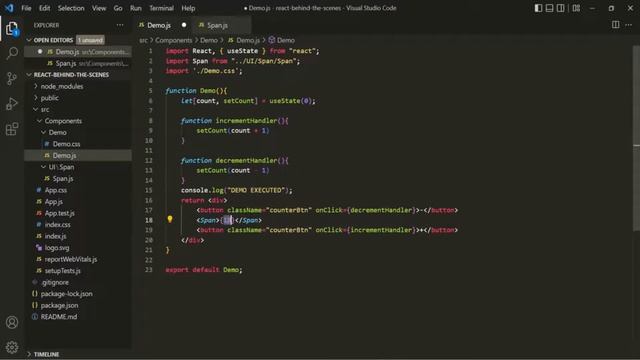Click the editor vertical scrollbar
Image resolution: width=640 pixels, height=360 pixels.
coord(636,139)
